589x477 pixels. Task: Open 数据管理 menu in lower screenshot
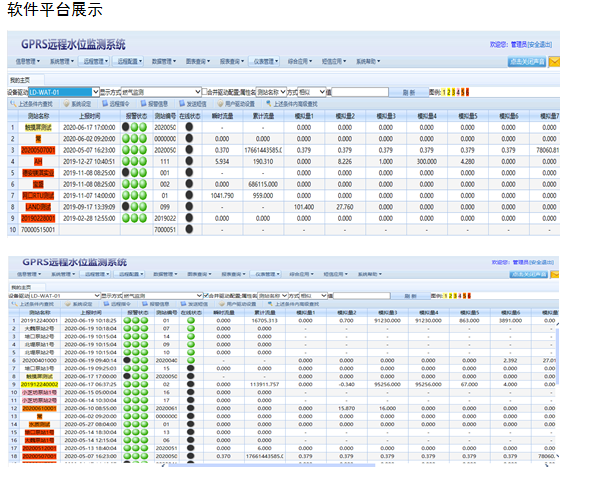[165, 274]
